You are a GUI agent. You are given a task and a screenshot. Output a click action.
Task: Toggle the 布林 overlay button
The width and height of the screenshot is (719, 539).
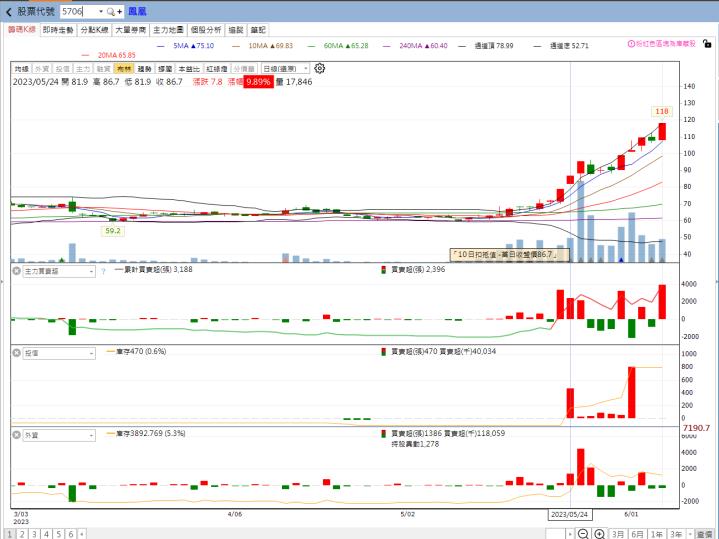(x=123, y=68)
